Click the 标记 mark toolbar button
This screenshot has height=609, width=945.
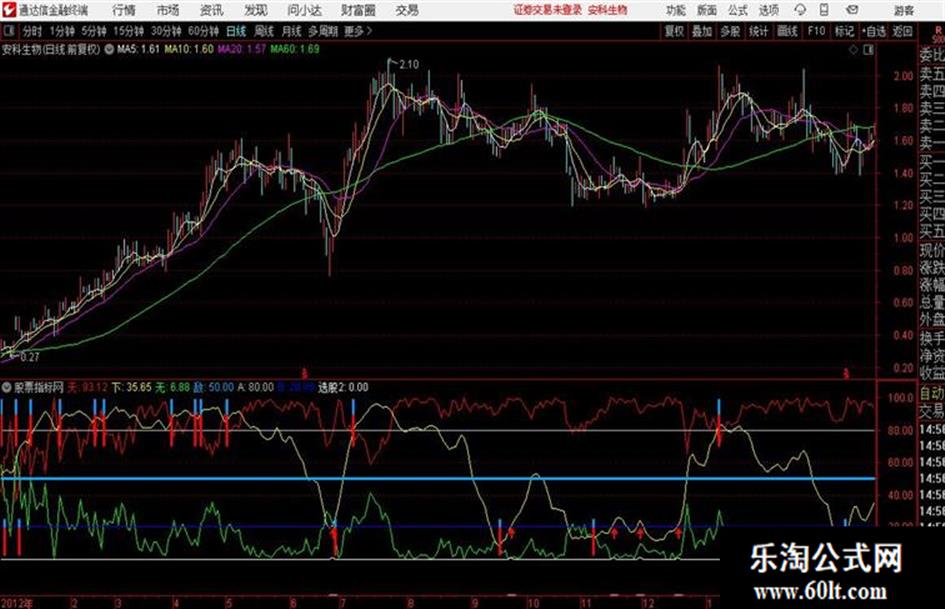pyautogui.click(x=844, y=31)
